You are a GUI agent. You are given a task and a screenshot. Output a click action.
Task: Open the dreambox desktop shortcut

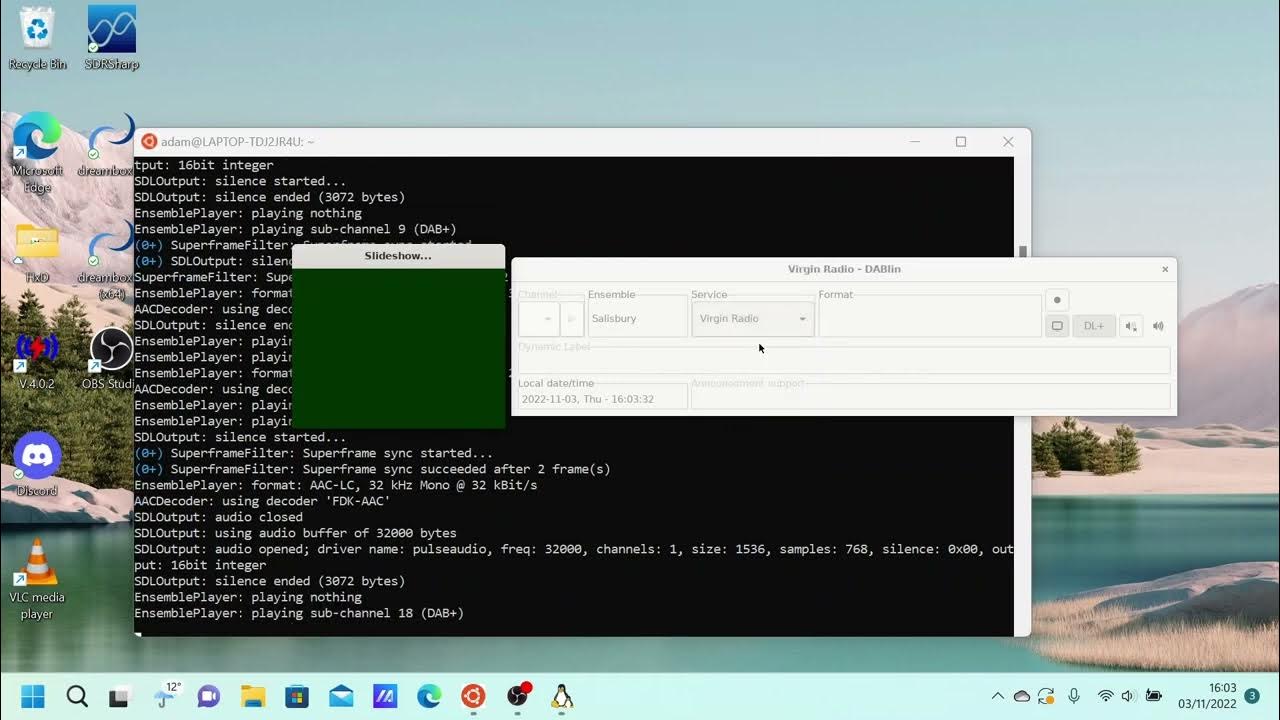109,146
